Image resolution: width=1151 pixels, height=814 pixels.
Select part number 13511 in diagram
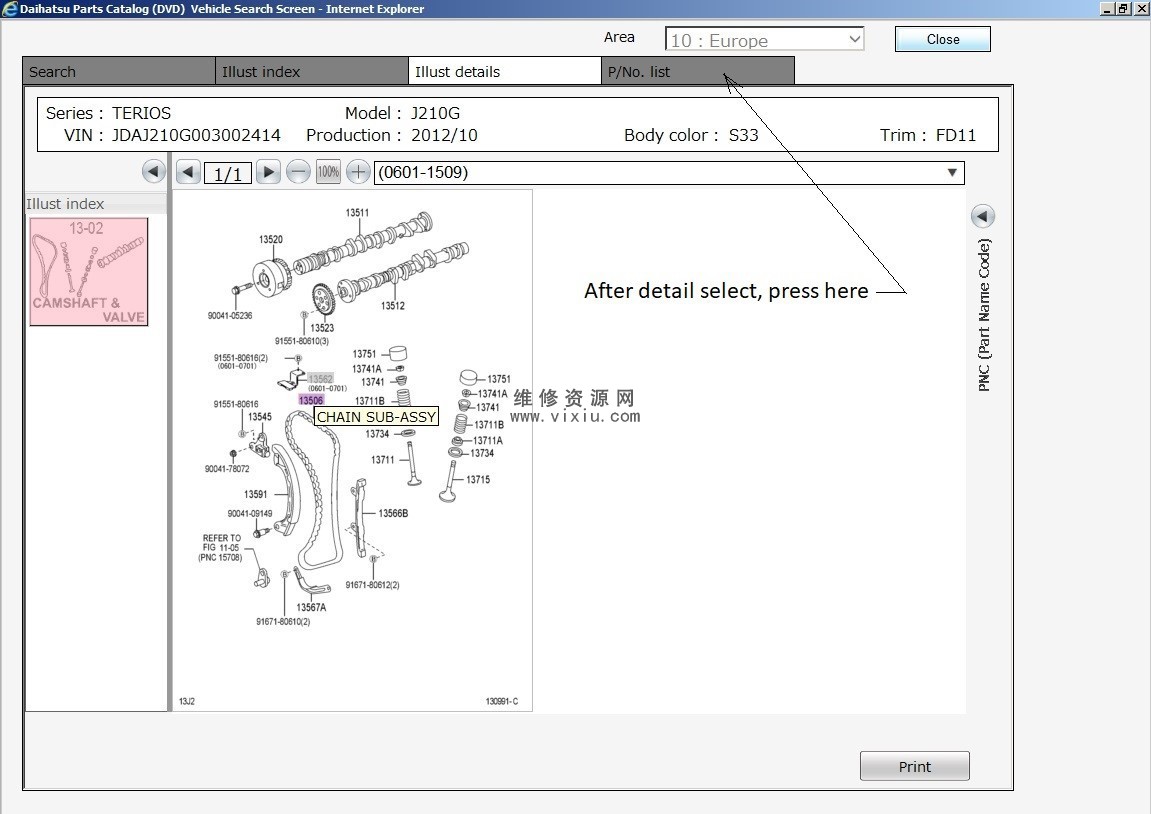tap(357, 213)
